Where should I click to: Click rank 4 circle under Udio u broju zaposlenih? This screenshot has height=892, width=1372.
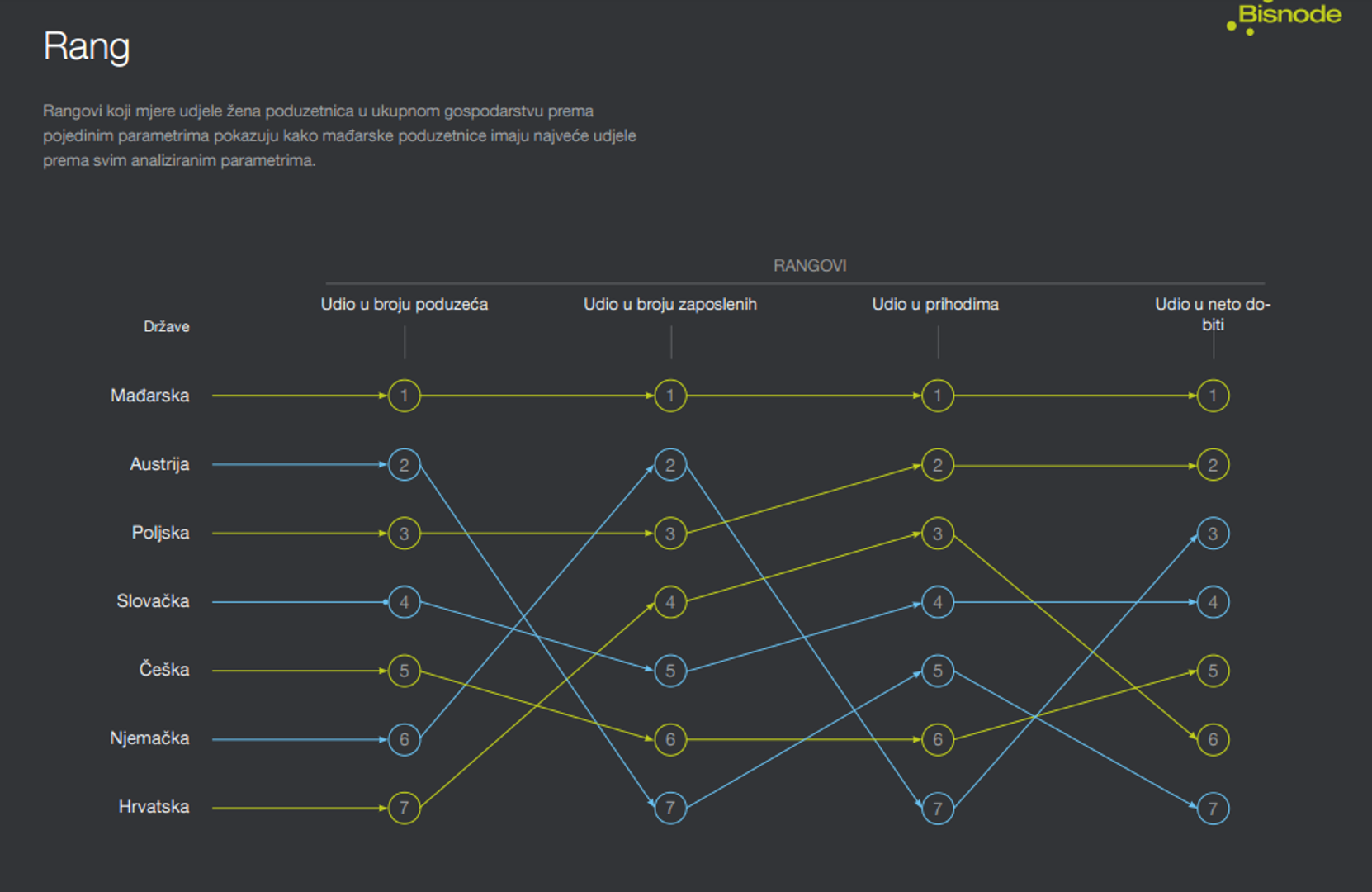tap(670, 602)
